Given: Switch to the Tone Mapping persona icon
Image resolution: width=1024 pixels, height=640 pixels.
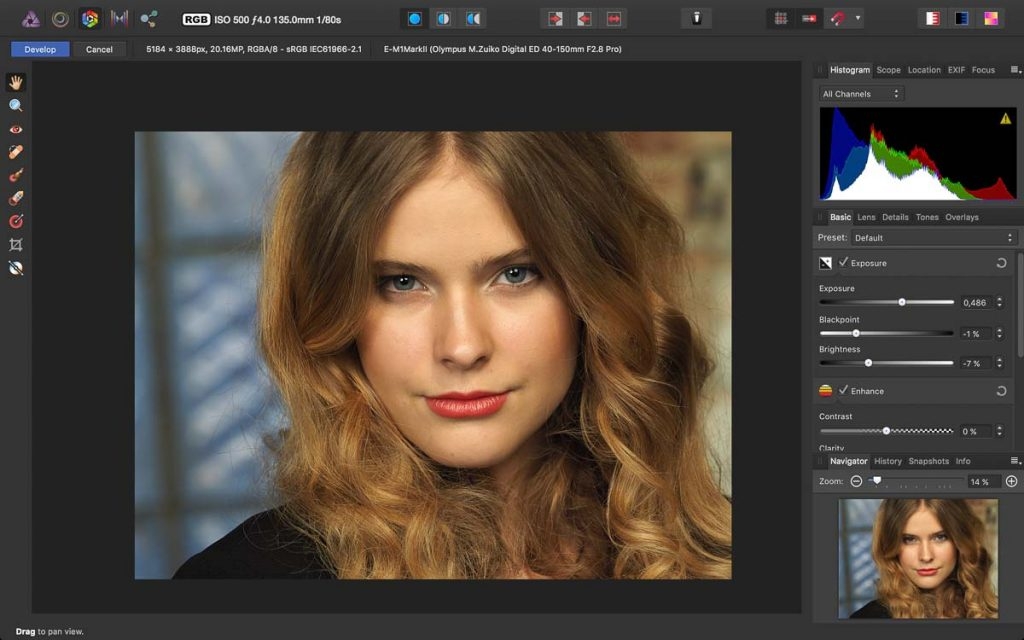Looking at the screenshot, I should pyautogui.click(x=120, y=18).
